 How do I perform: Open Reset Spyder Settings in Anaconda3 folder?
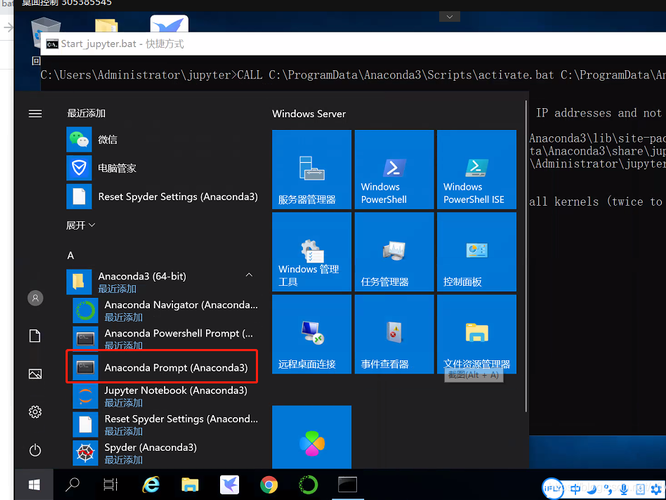(165, 424)
